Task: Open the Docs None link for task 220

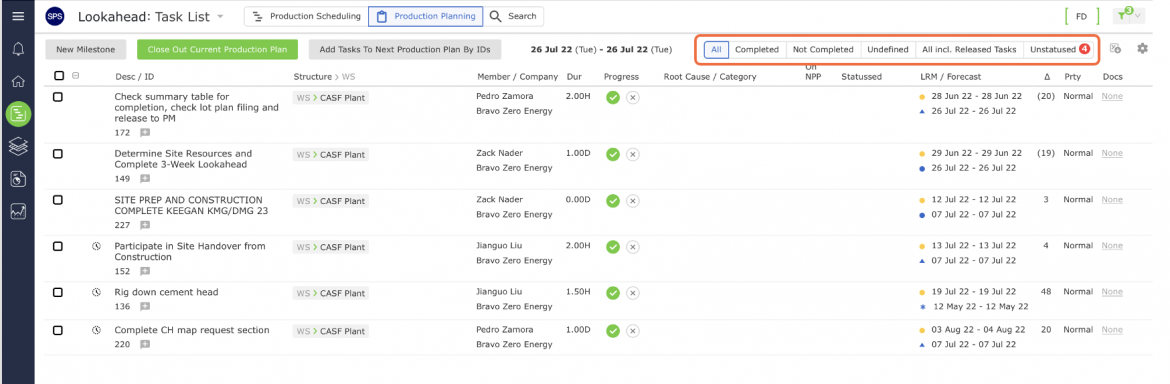Action: [x=1112, y=330]
